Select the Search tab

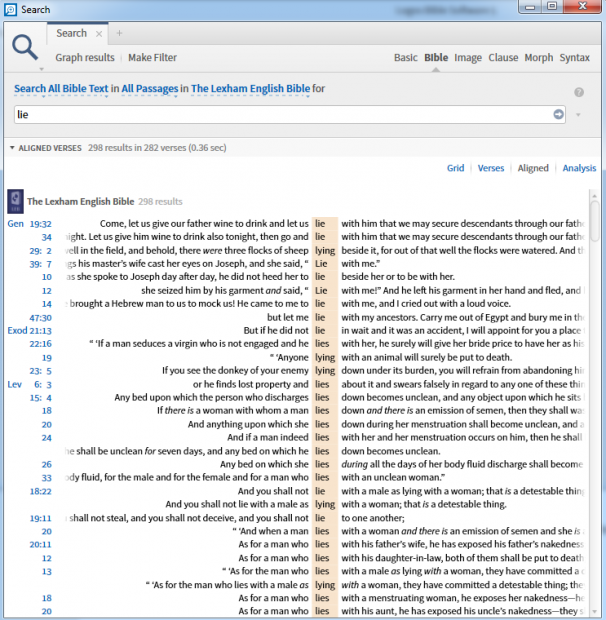[71, 33]
